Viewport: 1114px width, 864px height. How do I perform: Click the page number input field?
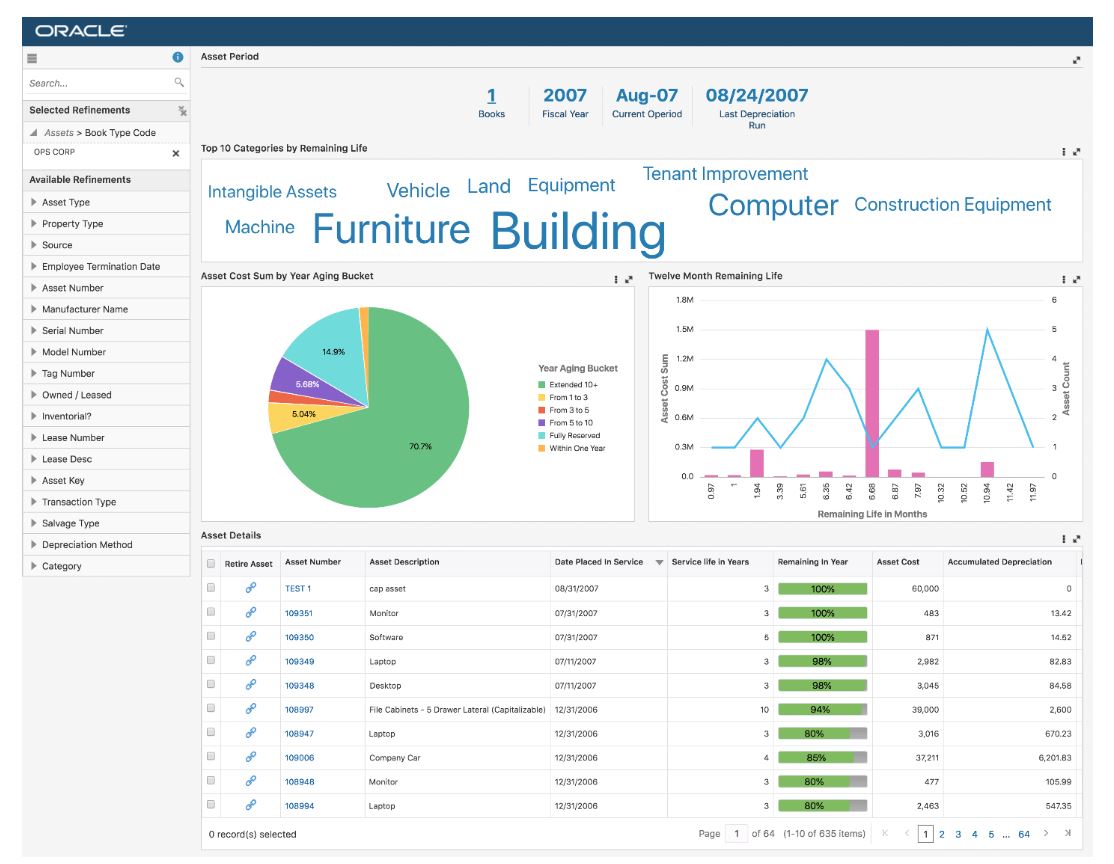click(734, 835)
